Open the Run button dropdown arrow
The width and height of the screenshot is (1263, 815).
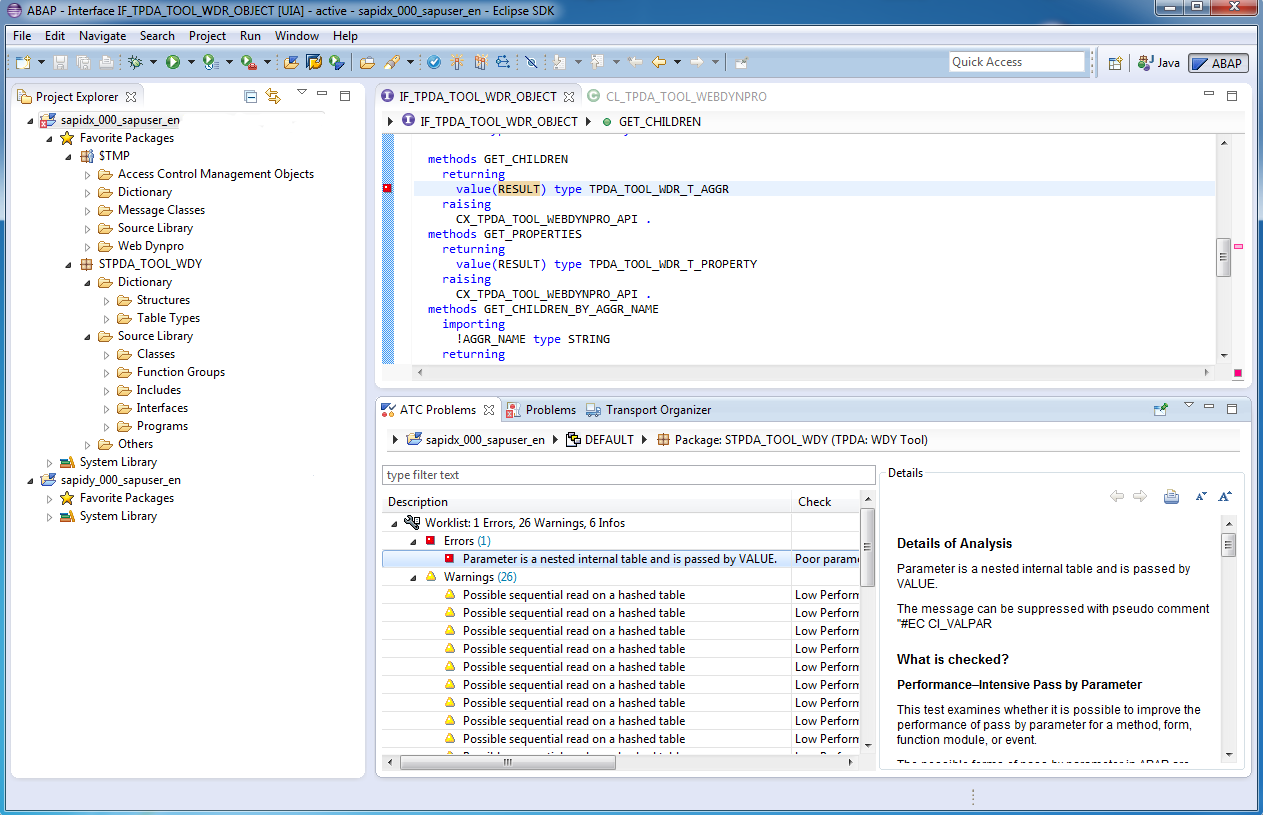coord(190,62)
